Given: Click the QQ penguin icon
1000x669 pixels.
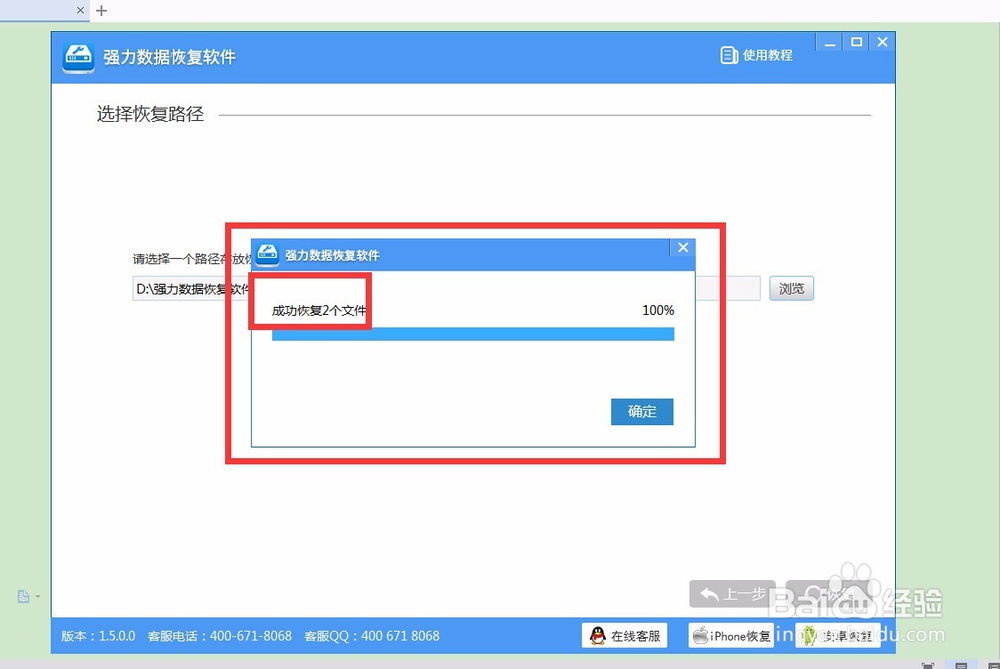Looking at the screenshot, I should (598, 636).
